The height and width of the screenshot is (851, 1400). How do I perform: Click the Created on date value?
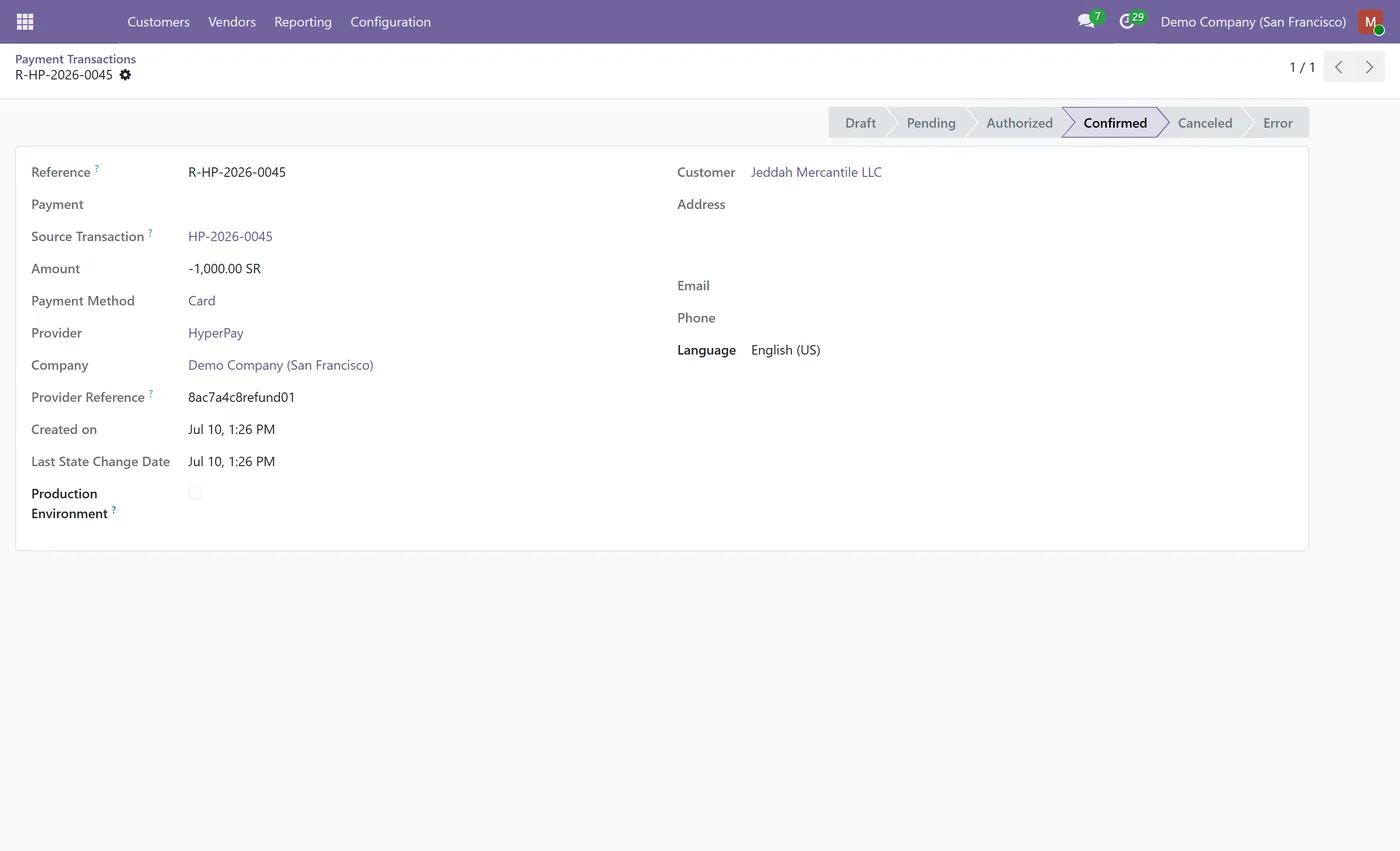tap(231, 429)
